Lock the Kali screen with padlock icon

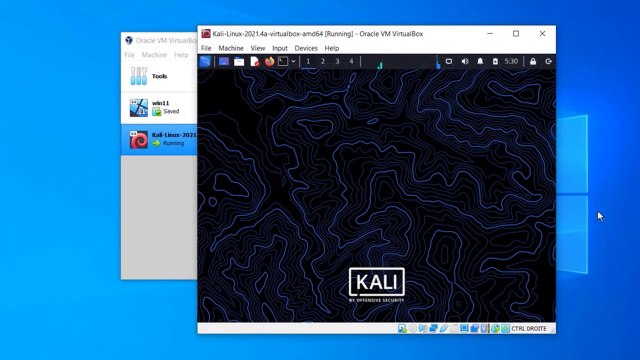533,61
